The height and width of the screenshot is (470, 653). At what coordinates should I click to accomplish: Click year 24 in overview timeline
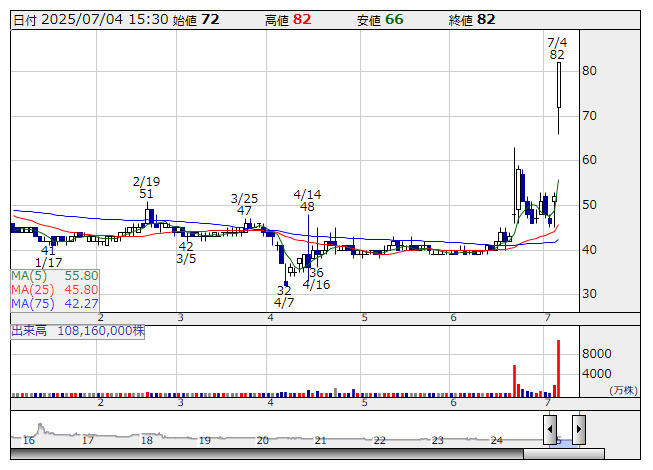pos(496,440)
